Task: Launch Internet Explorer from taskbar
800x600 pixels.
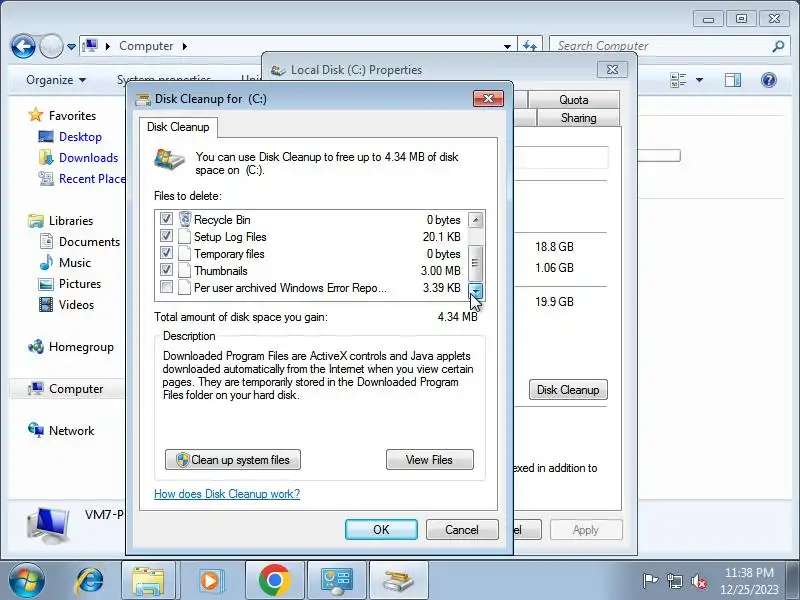Action: pos(90,581)
